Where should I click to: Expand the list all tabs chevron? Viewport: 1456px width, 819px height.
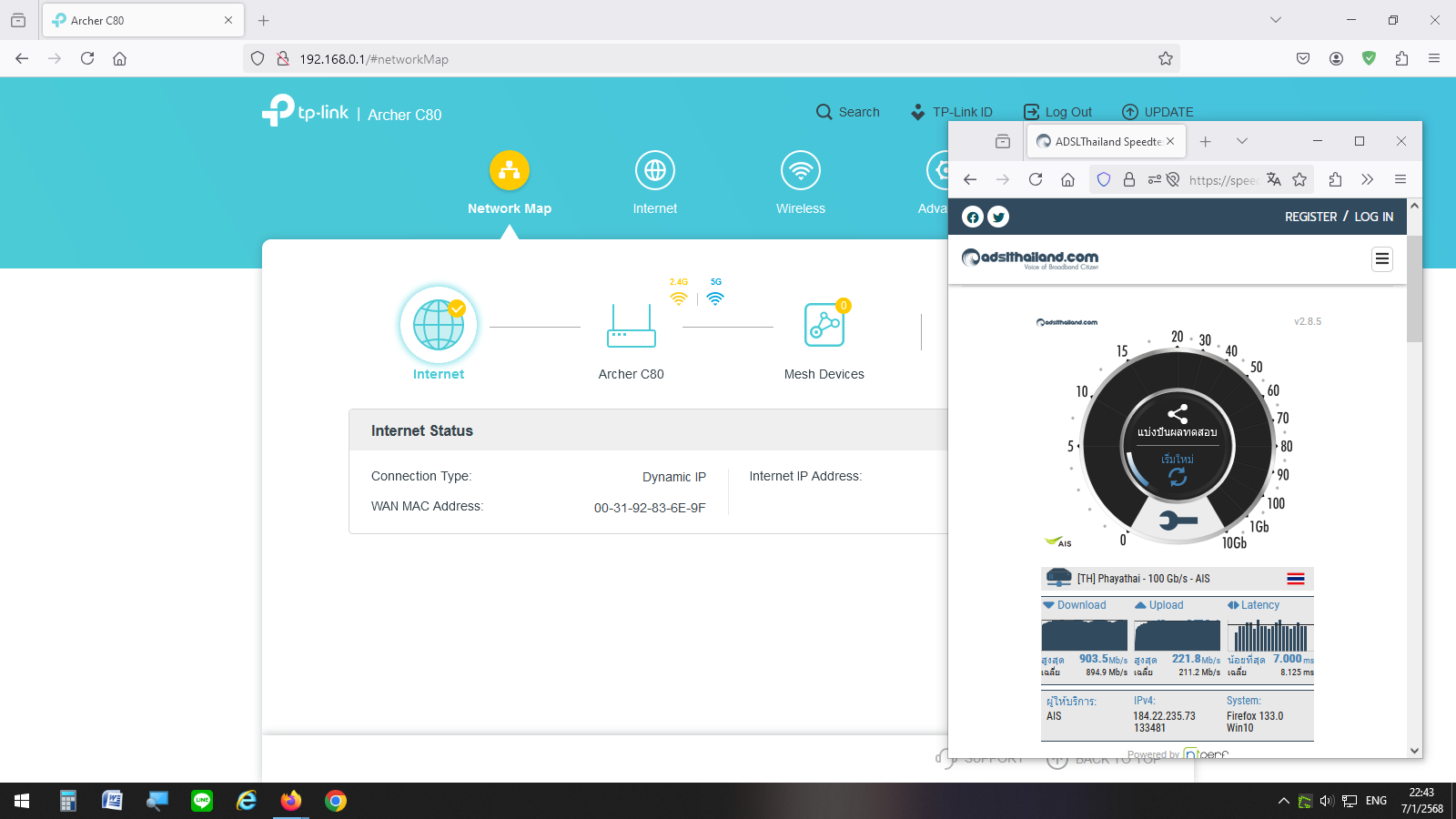click(x=1241, y=141)
